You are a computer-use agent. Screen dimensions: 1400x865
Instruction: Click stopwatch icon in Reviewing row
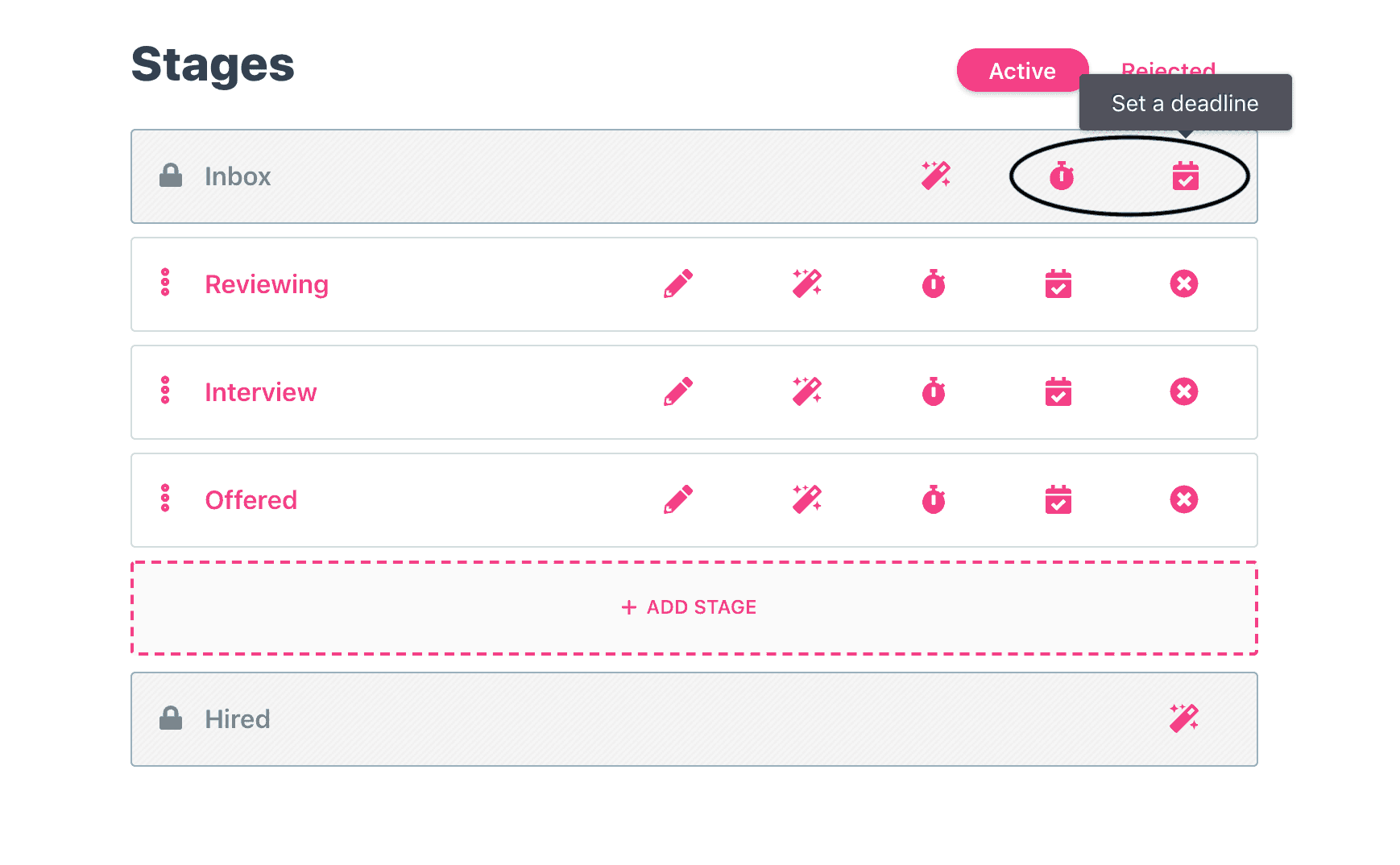(934, 284)
